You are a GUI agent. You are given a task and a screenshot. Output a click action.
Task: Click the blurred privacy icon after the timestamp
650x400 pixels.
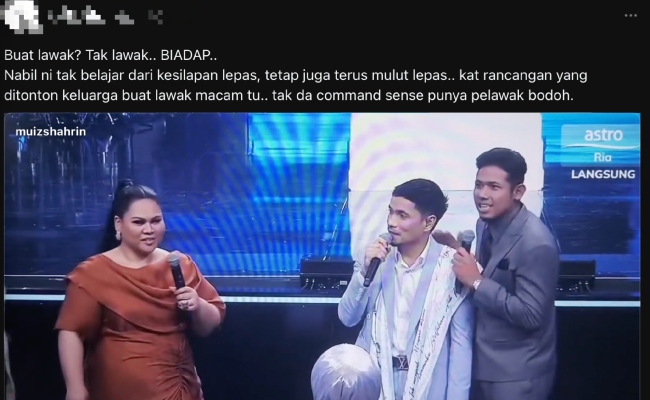(x=155, y=17)
